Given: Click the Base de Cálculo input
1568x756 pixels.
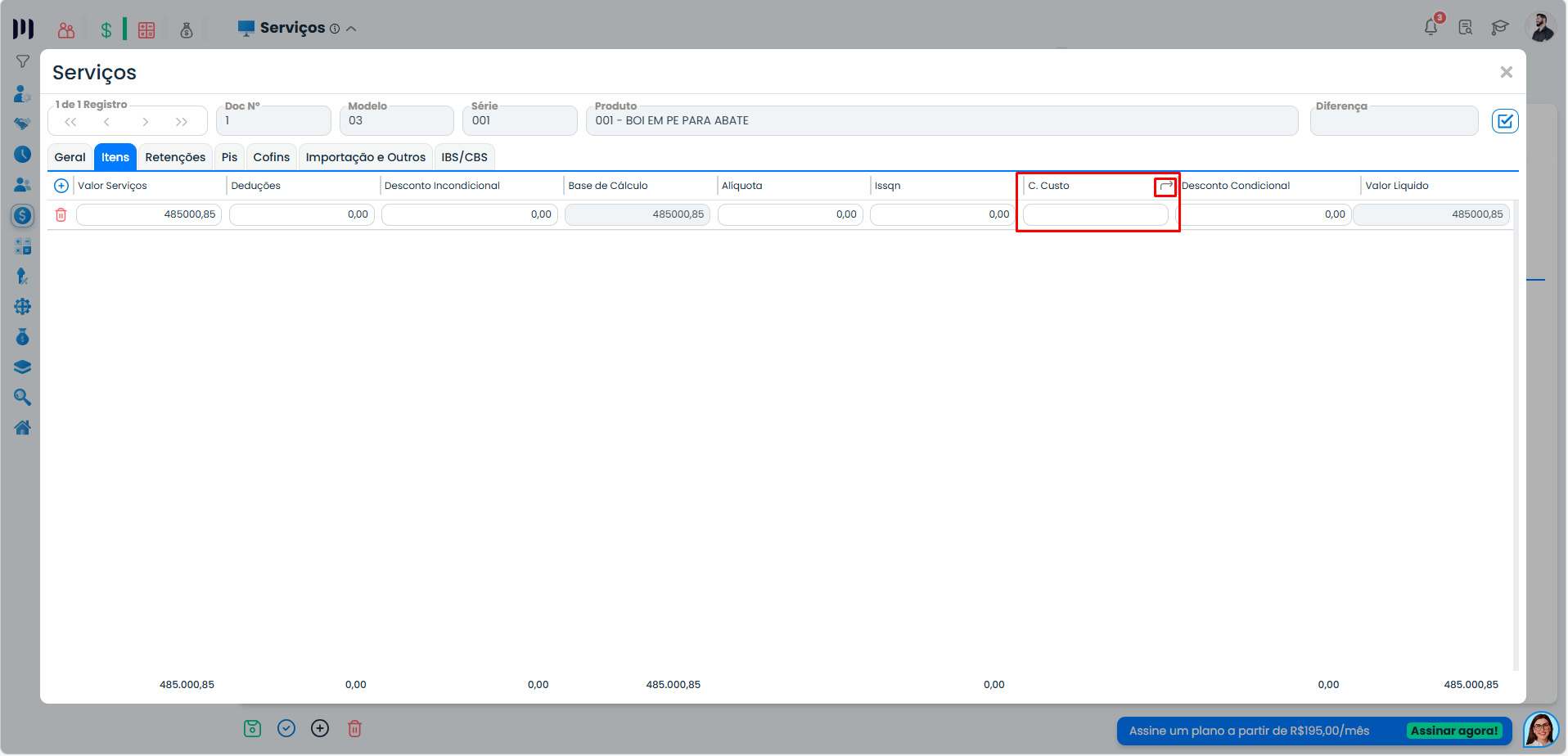Looking at the screenshot, I should point(638,214).
